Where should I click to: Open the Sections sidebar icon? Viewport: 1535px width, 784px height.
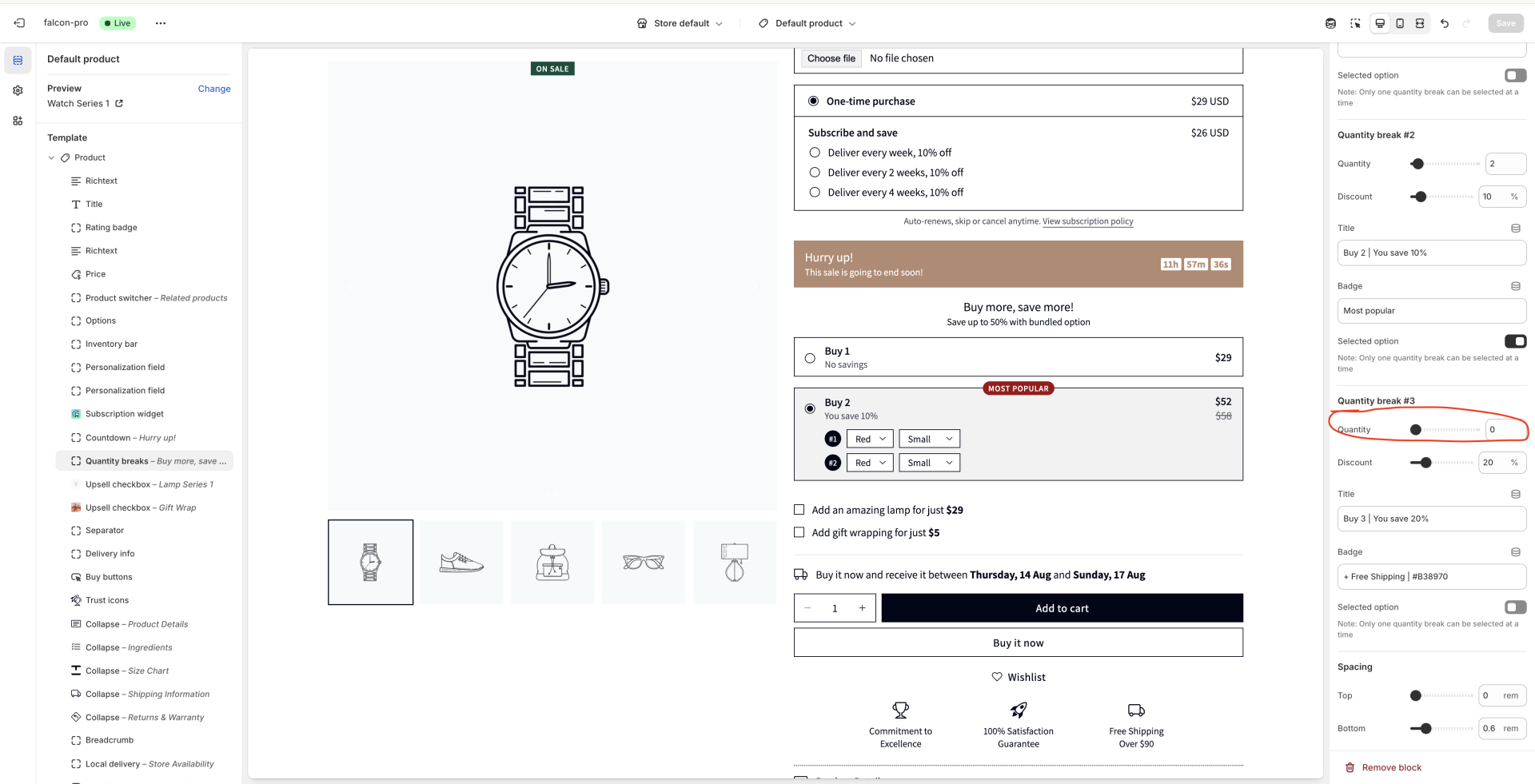coord(18,60)
